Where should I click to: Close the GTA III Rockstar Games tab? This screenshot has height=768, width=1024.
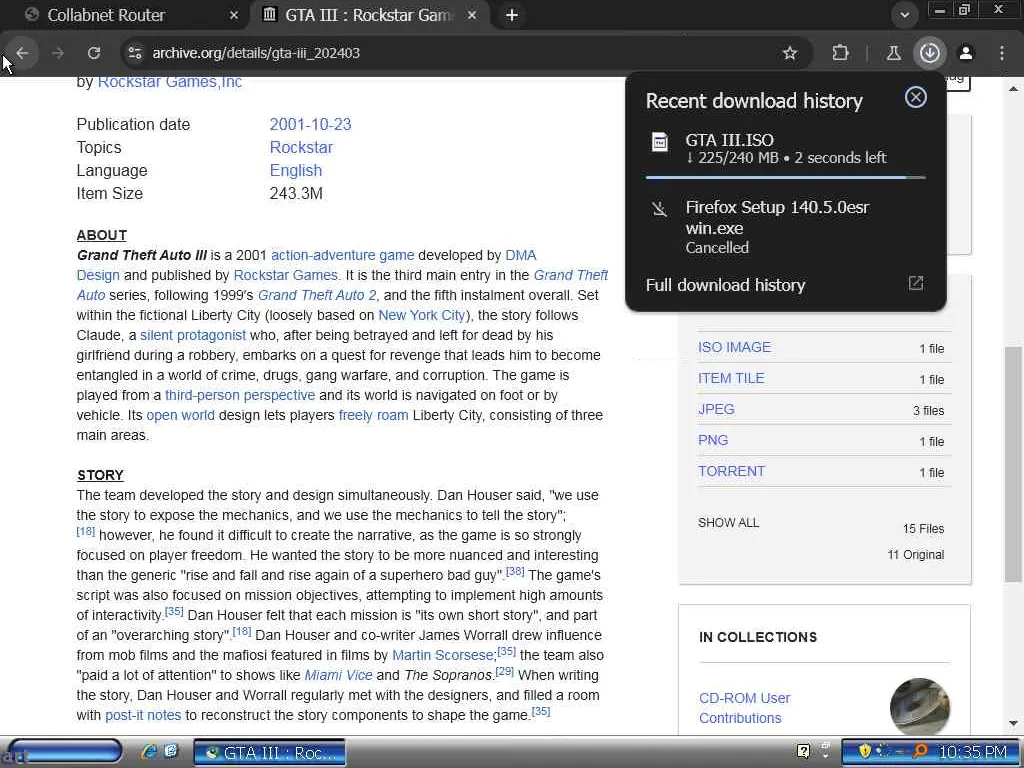click(x=472, y=15)
